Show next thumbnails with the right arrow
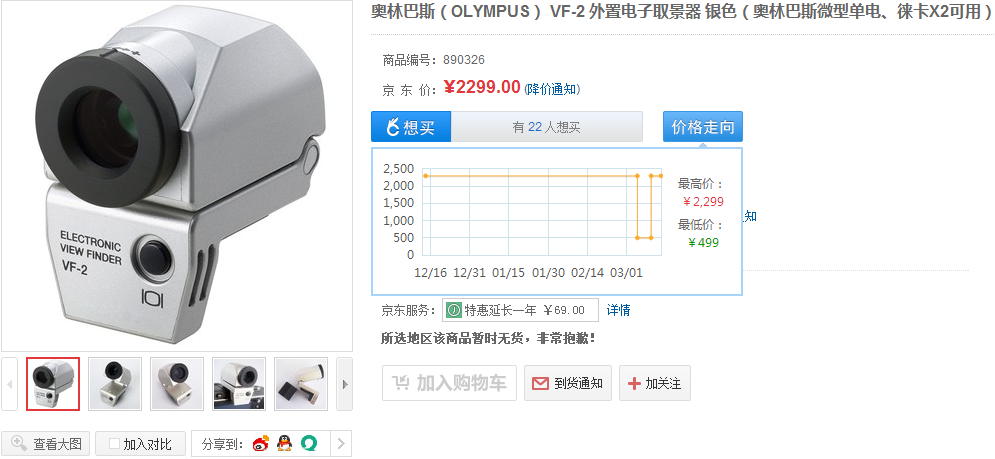 coord(345,384)
